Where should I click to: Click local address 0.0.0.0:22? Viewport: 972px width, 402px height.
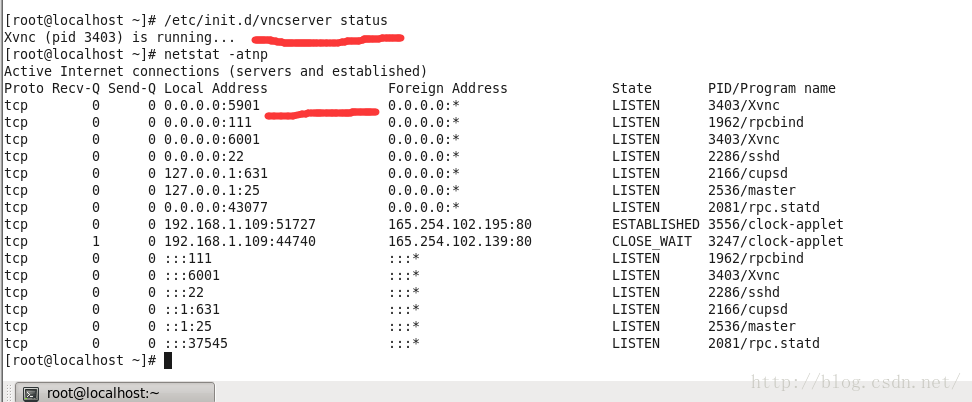[x=204, y=156]
